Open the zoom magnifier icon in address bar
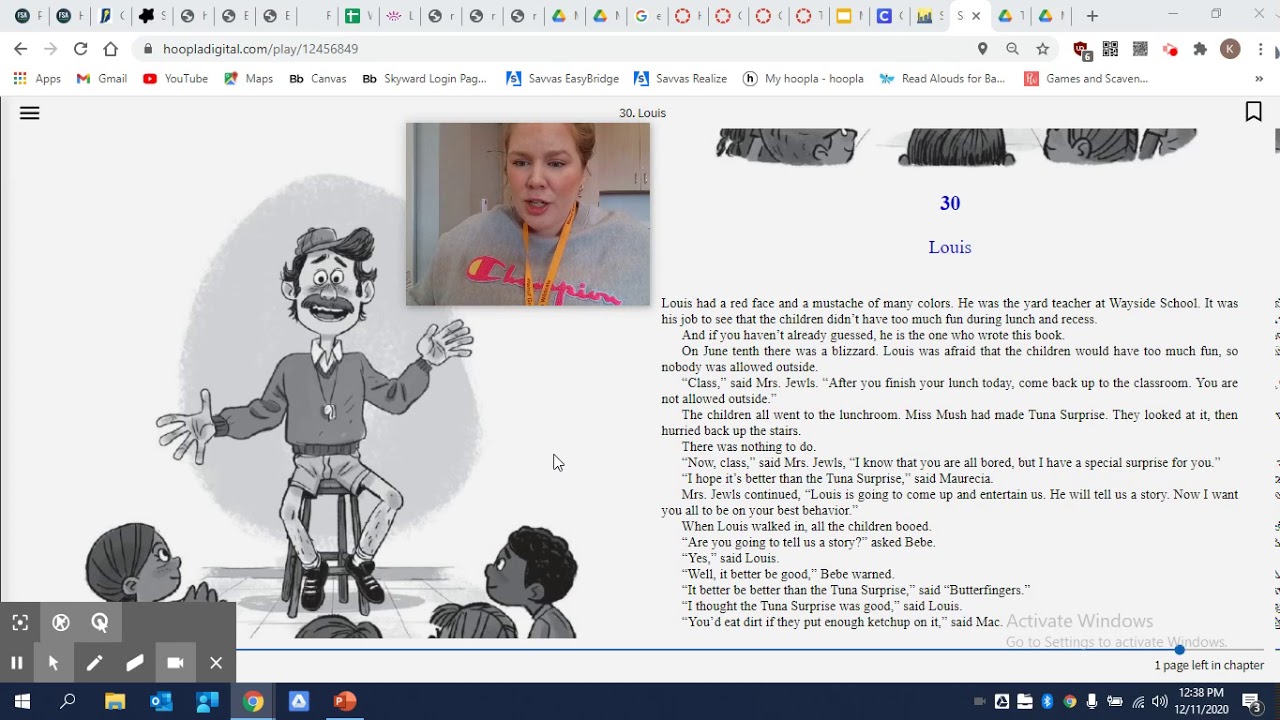 tap(1012, 49)
